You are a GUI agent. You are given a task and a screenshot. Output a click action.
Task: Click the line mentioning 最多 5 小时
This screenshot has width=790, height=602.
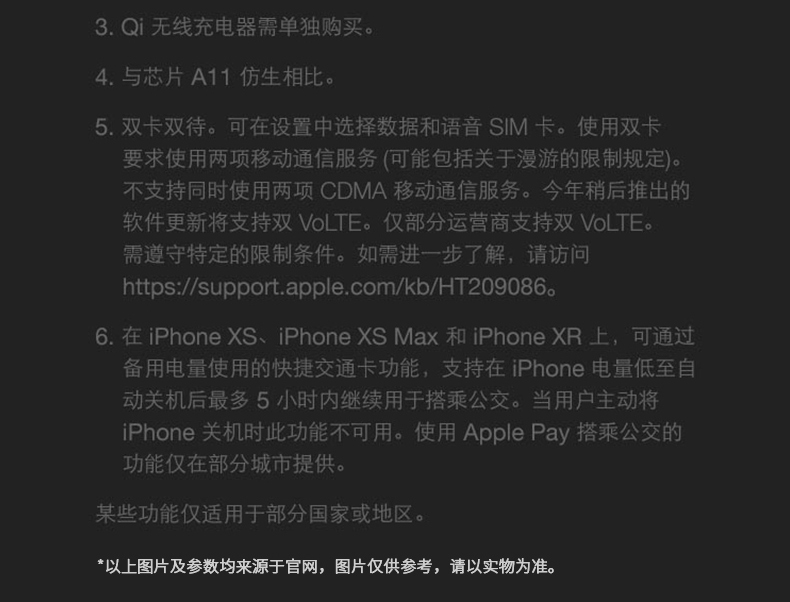click(x=390, y=400)
